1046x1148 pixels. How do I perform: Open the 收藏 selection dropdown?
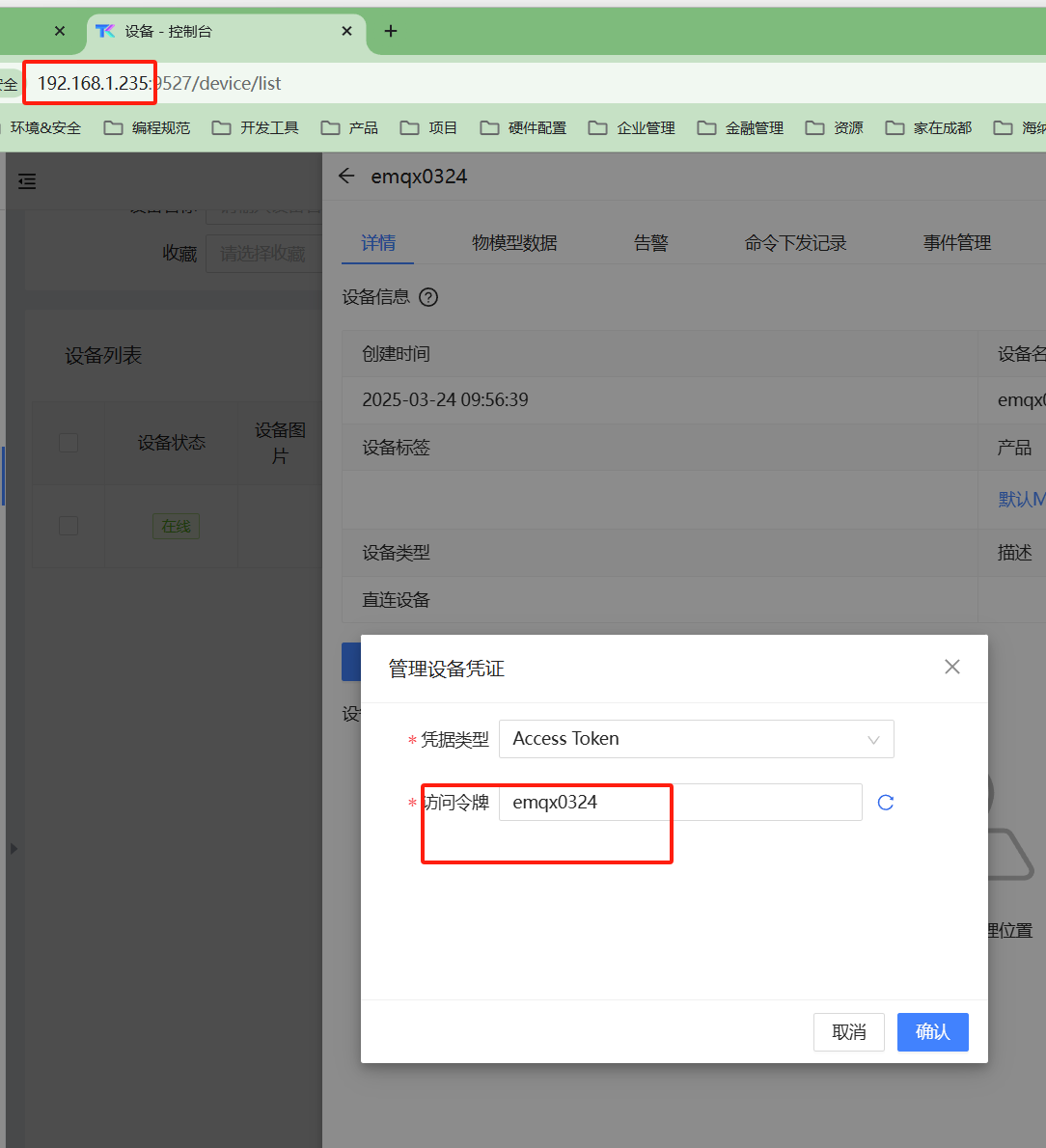point(264,254)
